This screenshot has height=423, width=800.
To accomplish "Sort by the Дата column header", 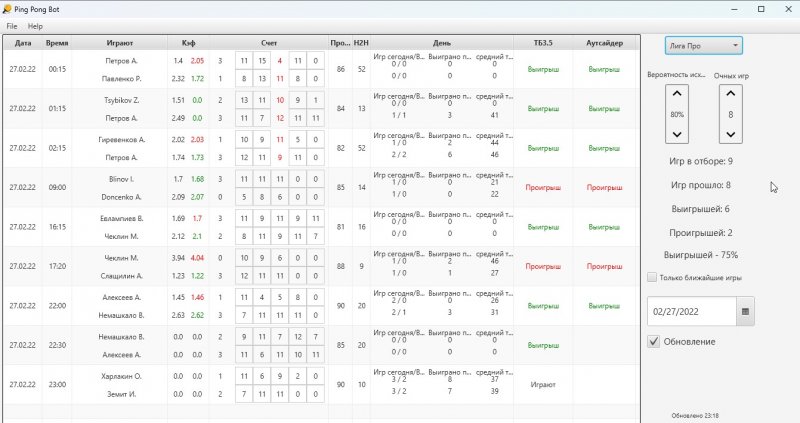I will [x=23, y=43].
